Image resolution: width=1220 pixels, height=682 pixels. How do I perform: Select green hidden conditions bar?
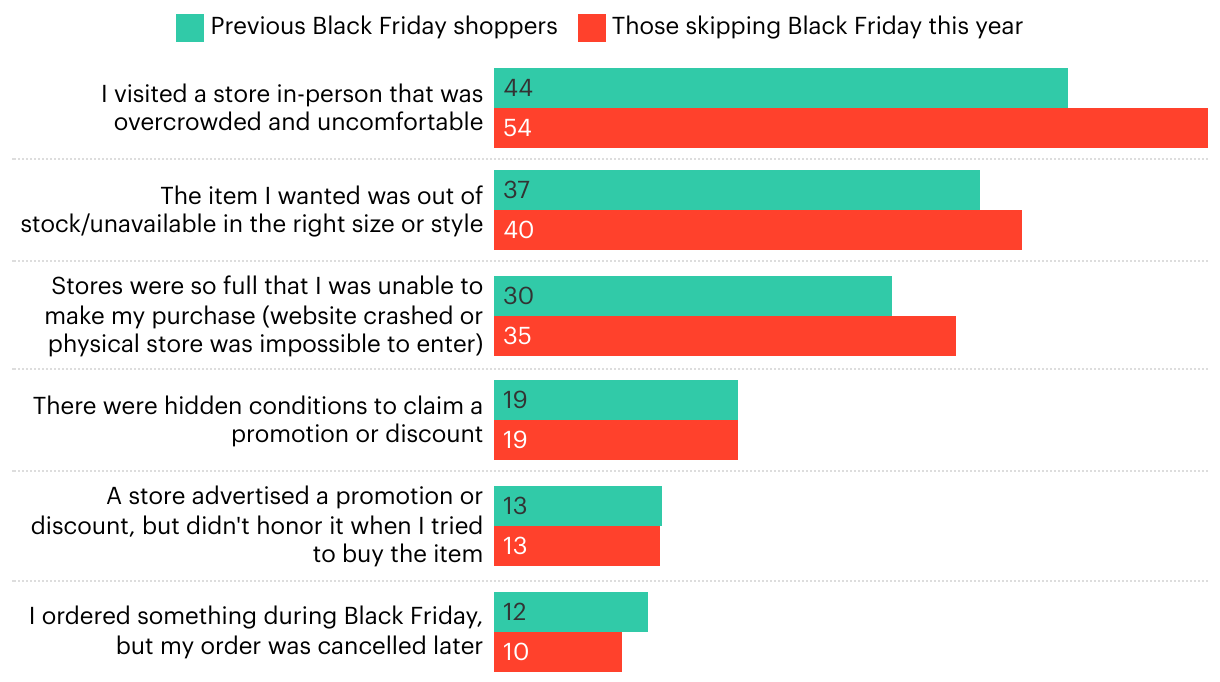[615, 400]
